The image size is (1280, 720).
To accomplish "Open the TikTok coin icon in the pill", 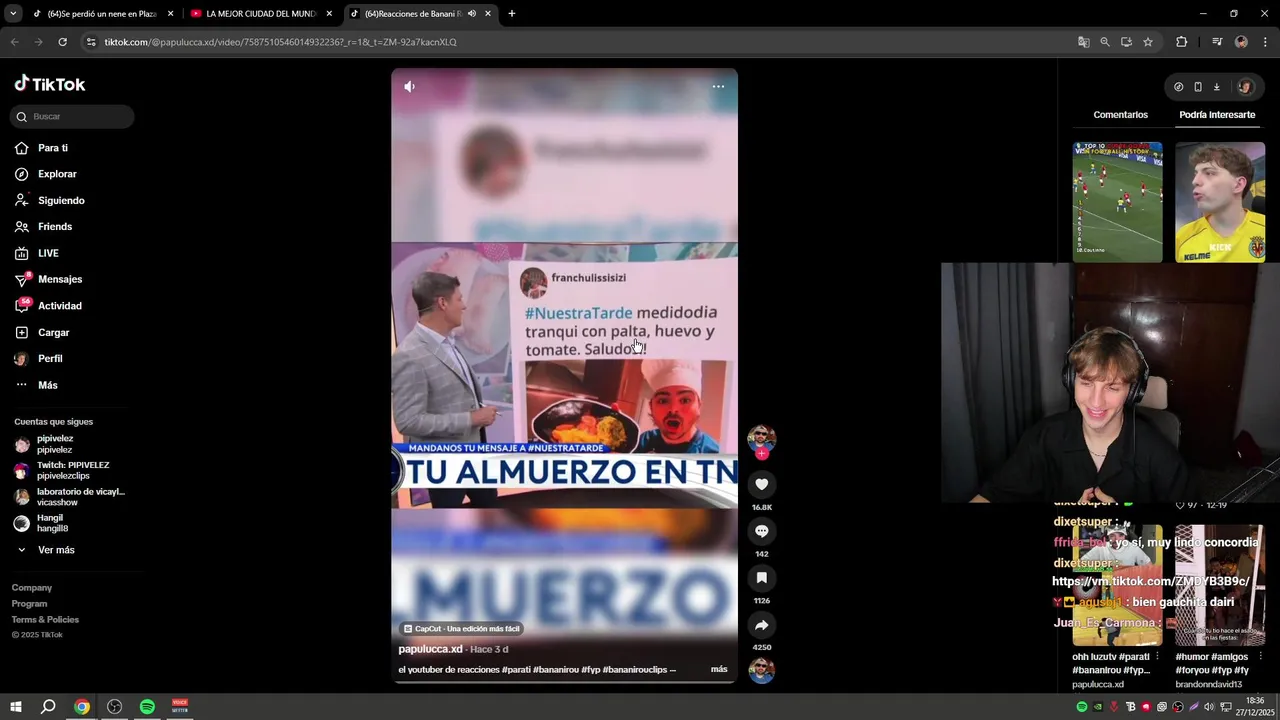I will click(1178, 87).
